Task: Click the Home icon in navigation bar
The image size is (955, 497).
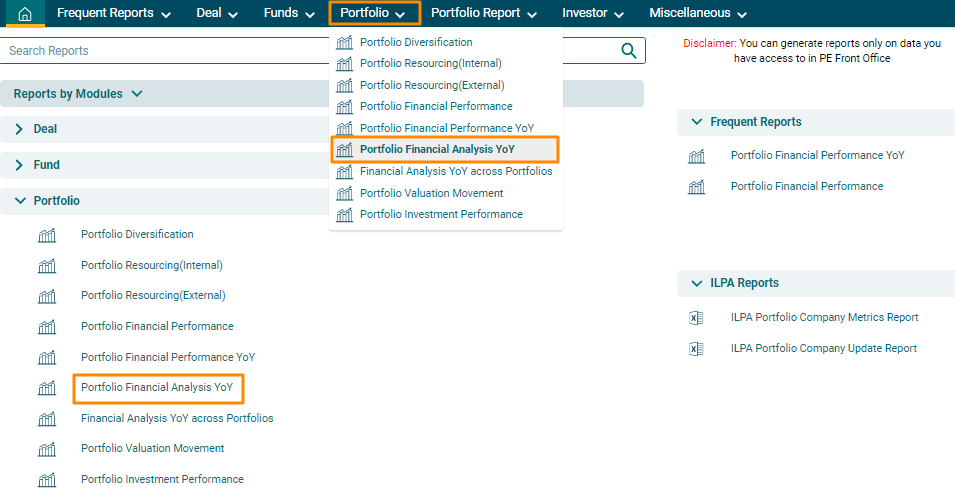Action: (25, 14)
